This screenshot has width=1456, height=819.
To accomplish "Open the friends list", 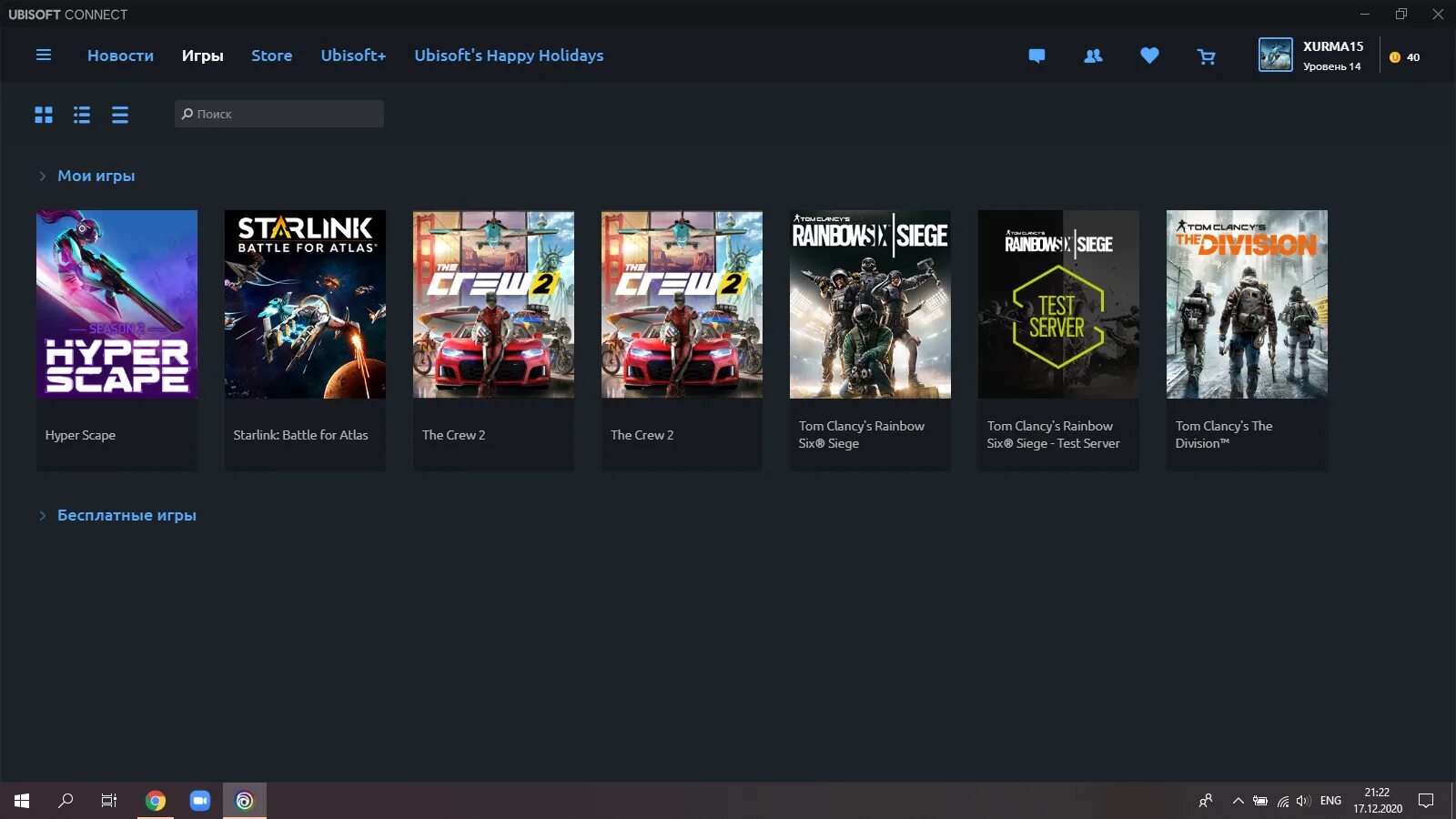I will tap(1092, 56).
